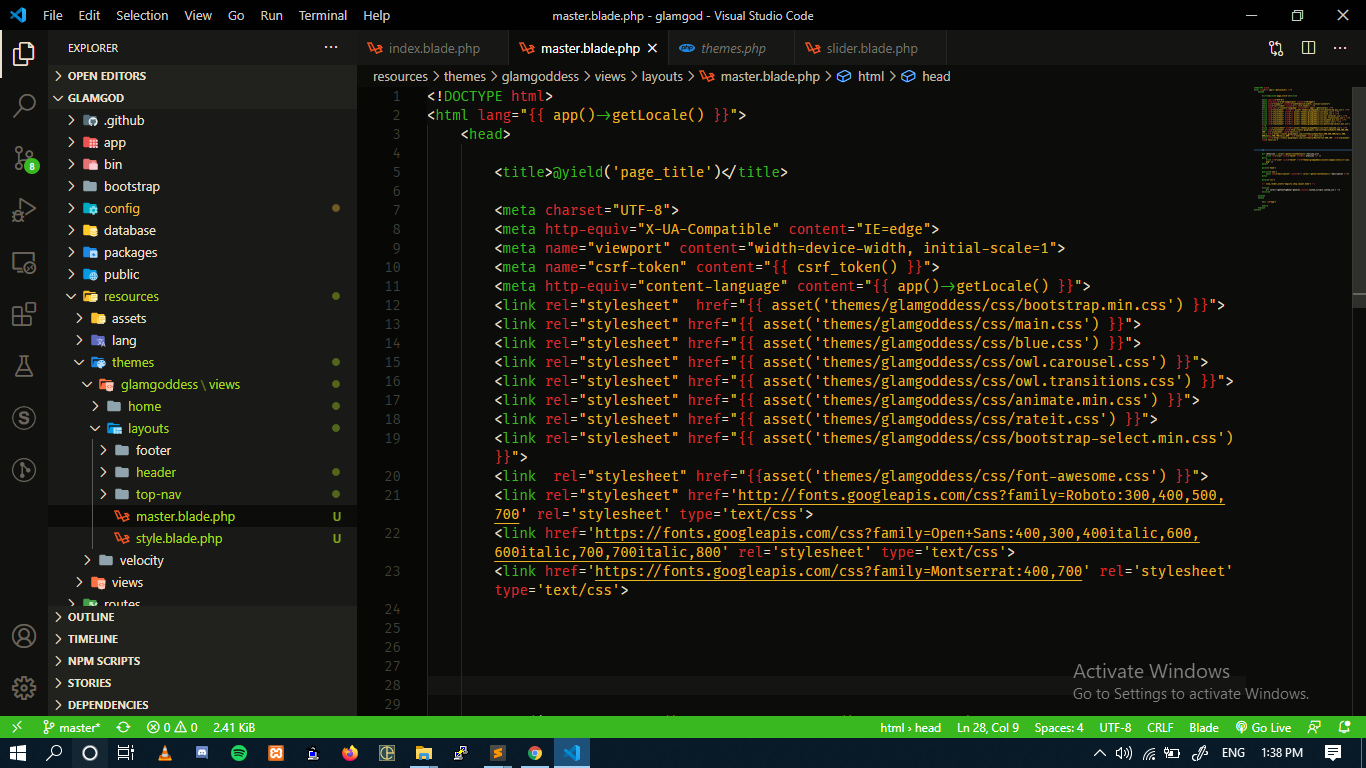1366x768 pixels.
Task: Open errors and warnings count in status bar
Action: tap(172, 727)
